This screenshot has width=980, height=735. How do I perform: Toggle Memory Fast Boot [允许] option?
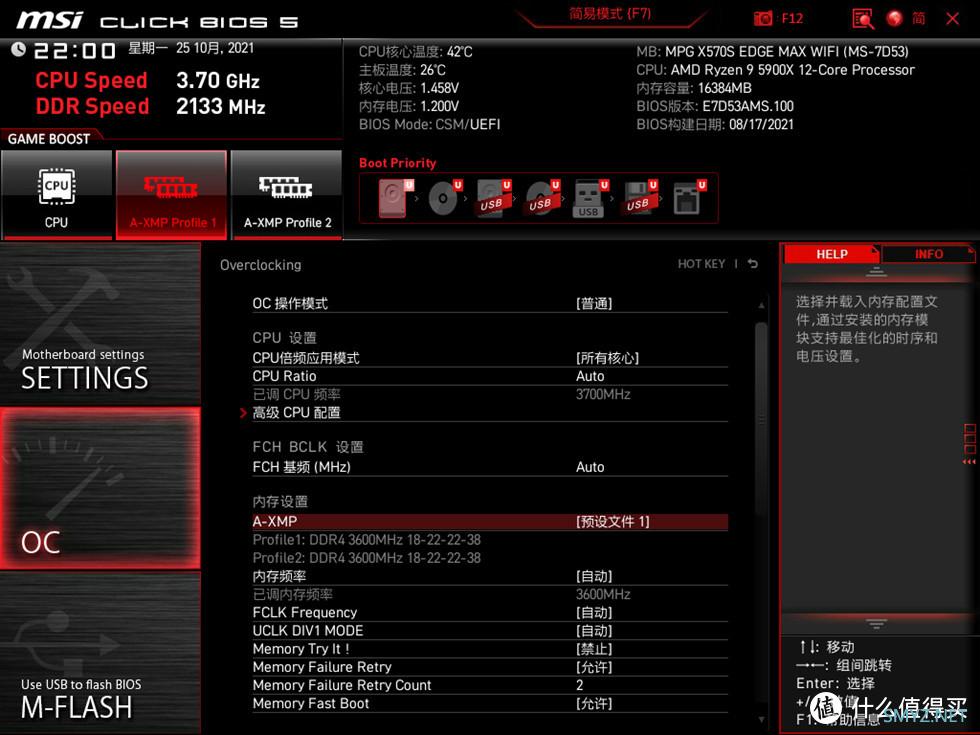490,703
